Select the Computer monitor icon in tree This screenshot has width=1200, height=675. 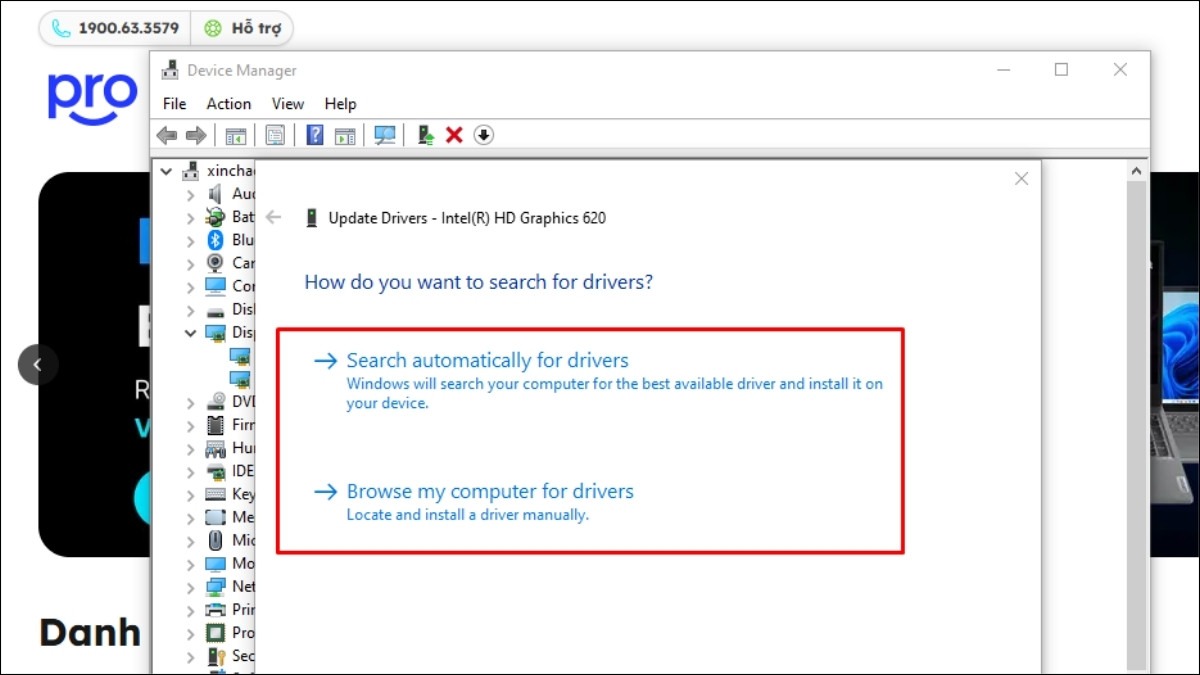click(215, 286)
